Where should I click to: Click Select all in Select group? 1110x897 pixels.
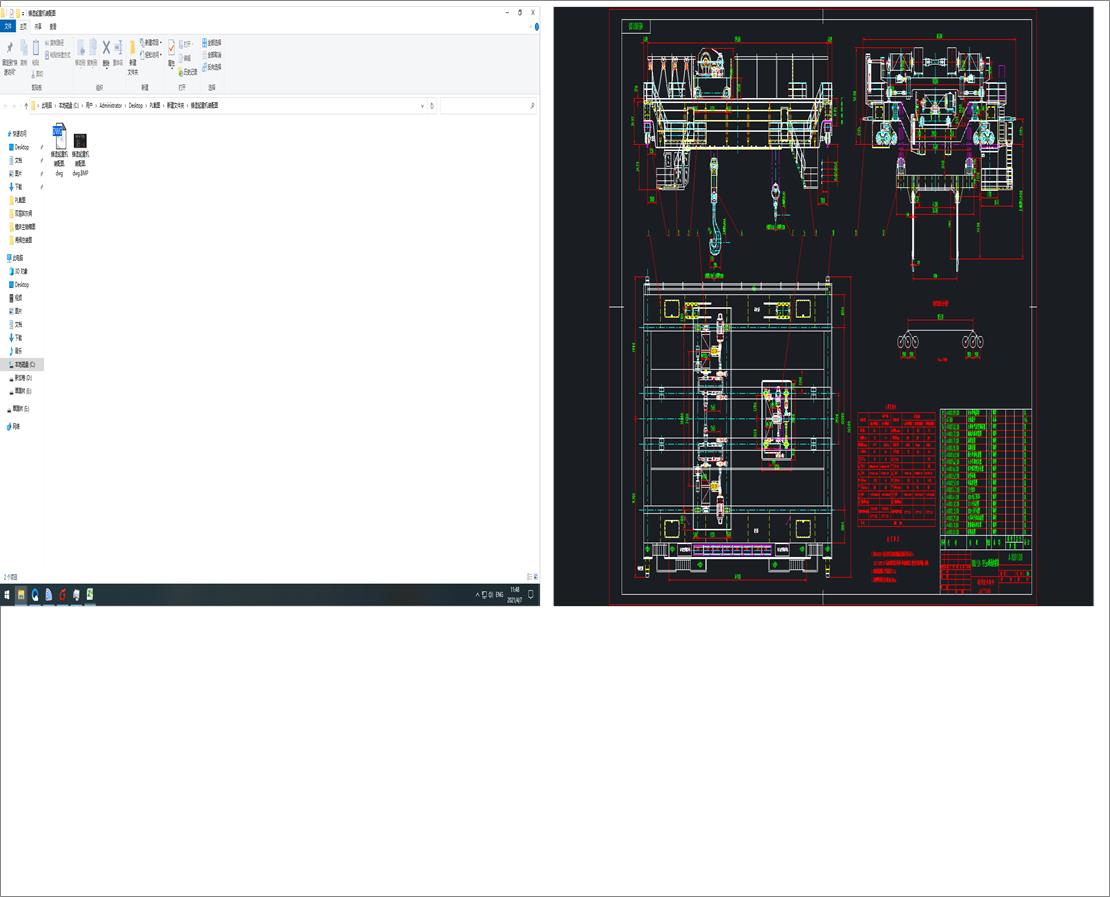[x=212, y=42]
